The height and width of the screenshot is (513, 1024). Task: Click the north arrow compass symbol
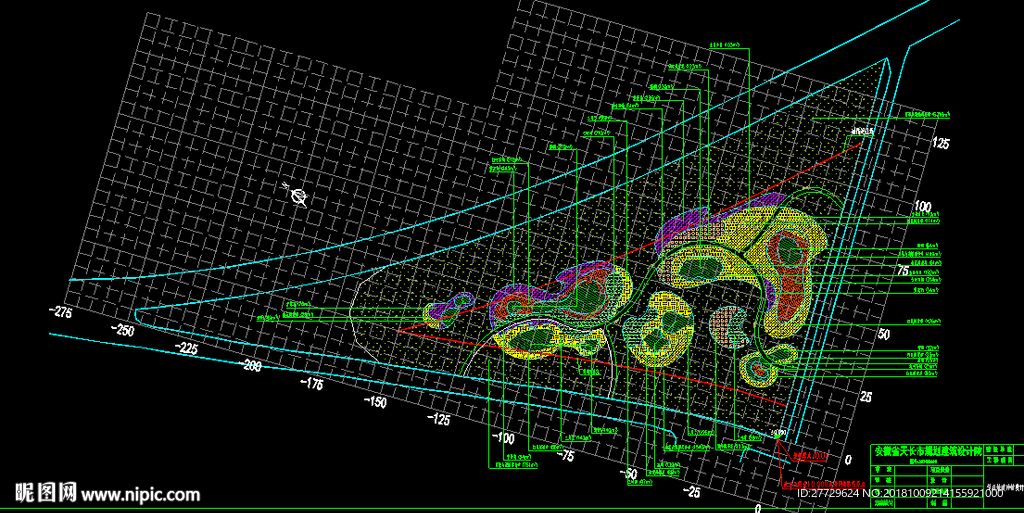click(x=296, y=194)
